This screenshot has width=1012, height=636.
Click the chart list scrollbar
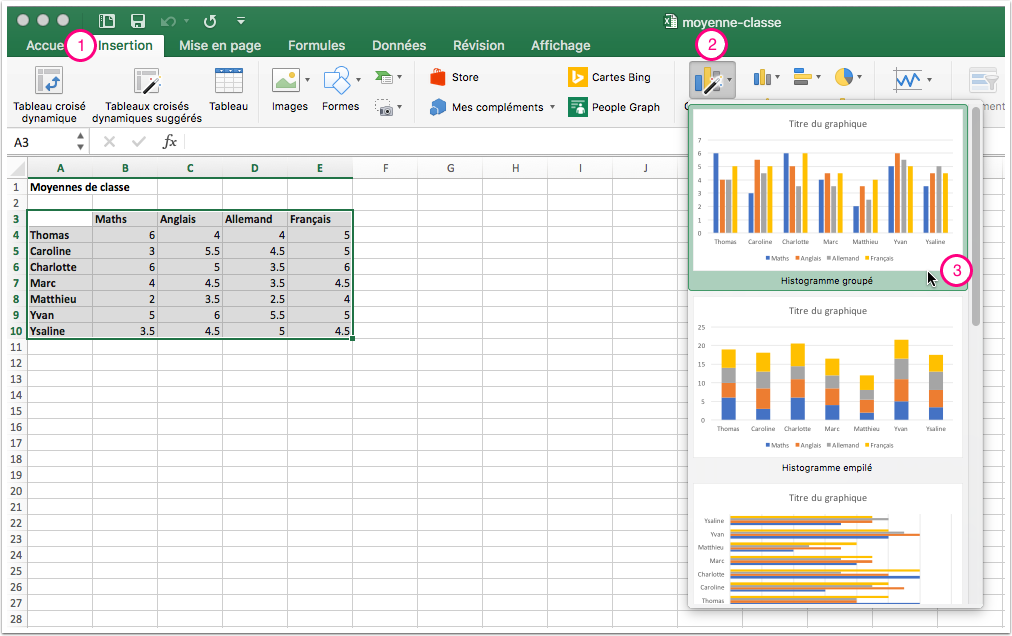pyautogui.click(x=976, y=217)
